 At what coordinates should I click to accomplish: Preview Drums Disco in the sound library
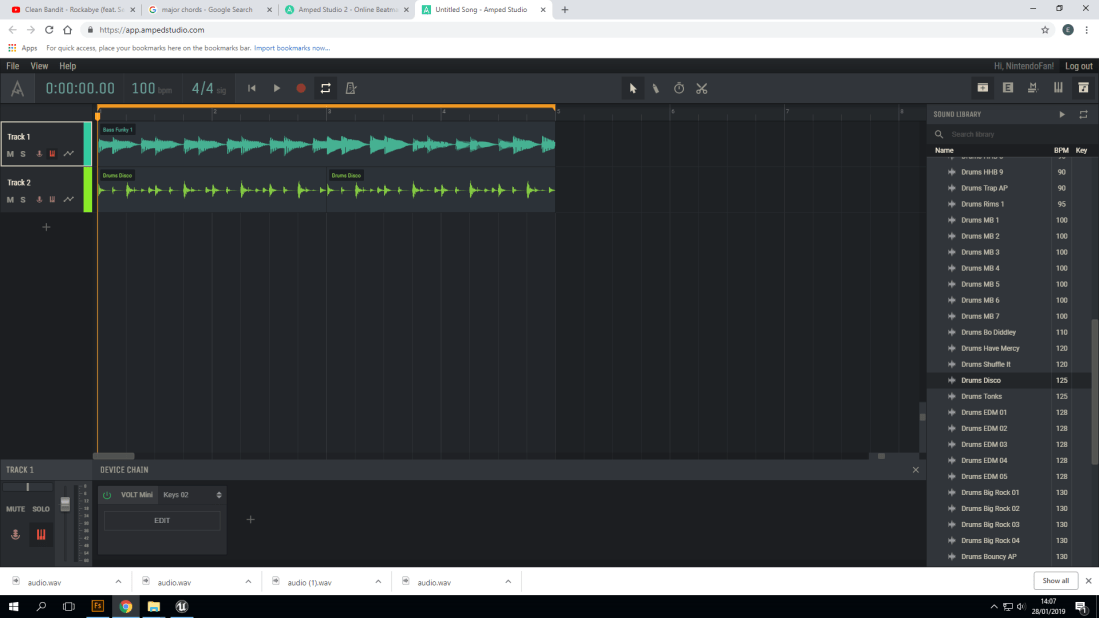[950, 380]
